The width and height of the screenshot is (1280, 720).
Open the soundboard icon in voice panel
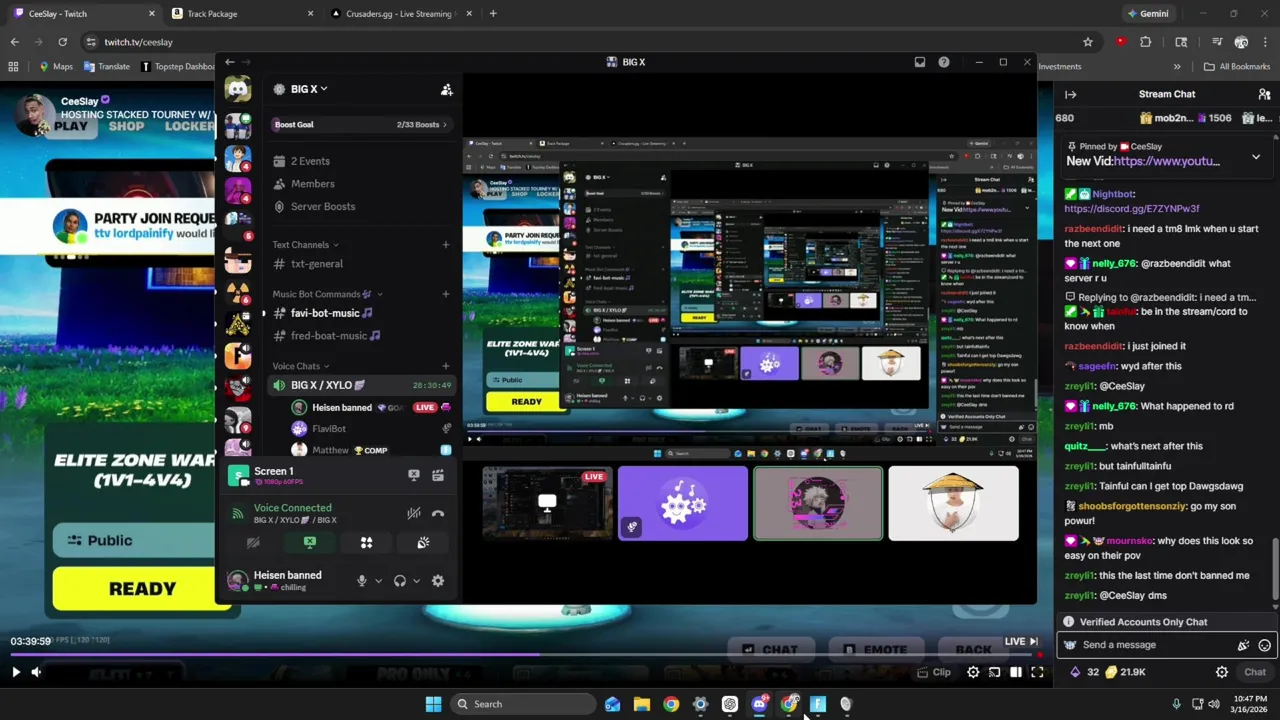423,542
